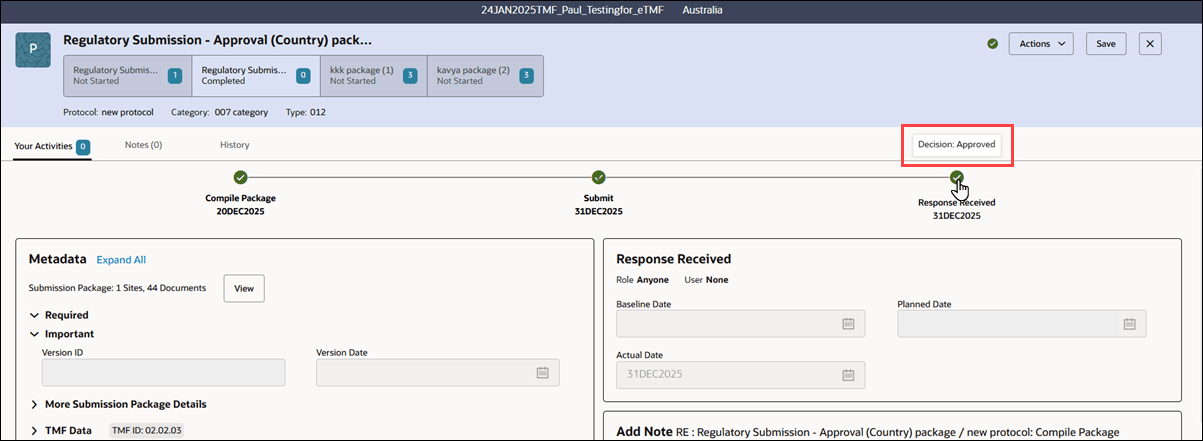Click the Planned Date field
Viewport: 1203px width, 441px height.
(1021, 324)
